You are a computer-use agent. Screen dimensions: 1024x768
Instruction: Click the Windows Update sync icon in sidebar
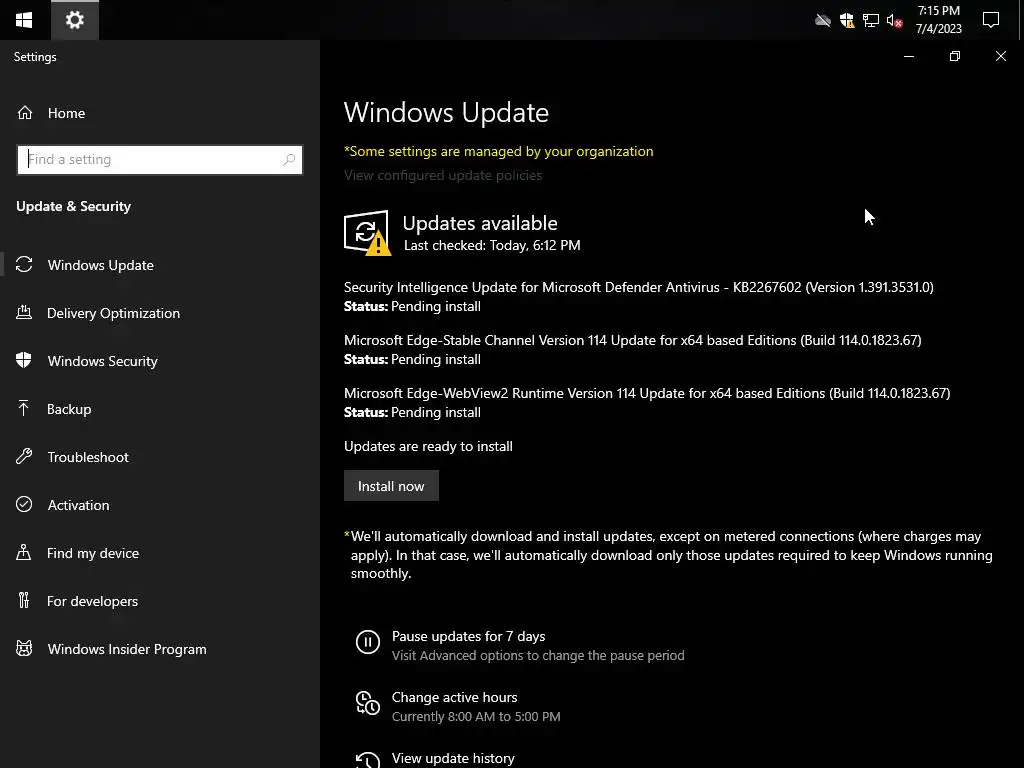[24, 264]
